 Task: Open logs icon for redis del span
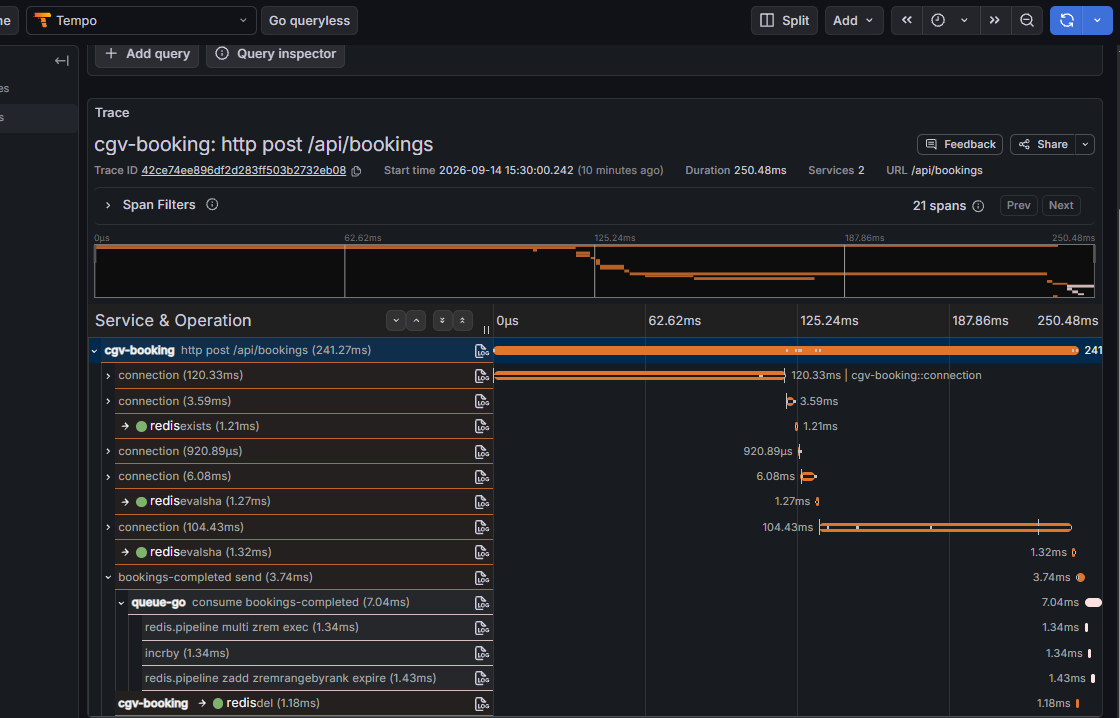pos(482,704)
